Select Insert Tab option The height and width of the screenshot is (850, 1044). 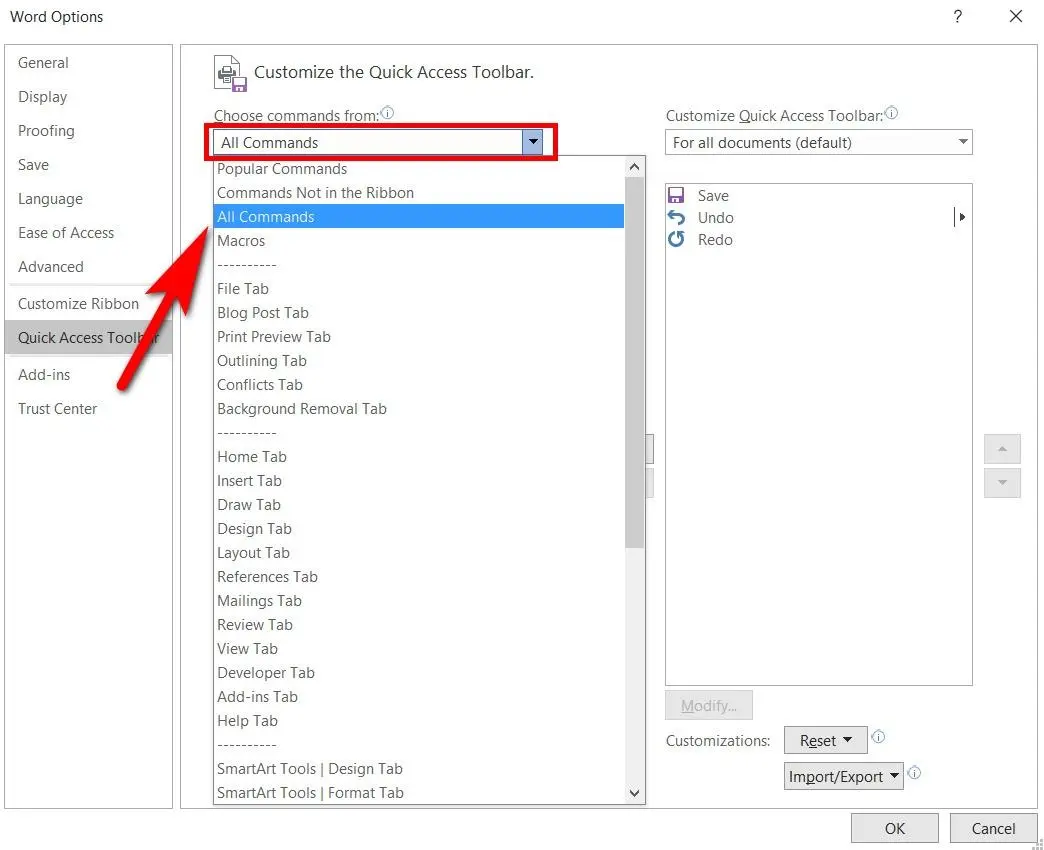[419, 481]
